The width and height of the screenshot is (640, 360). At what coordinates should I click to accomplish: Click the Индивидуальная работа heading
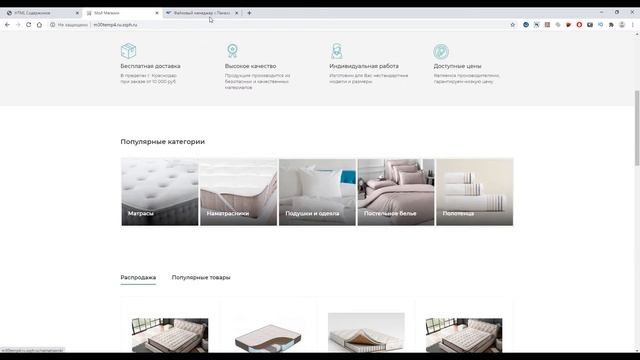(364, 66)
